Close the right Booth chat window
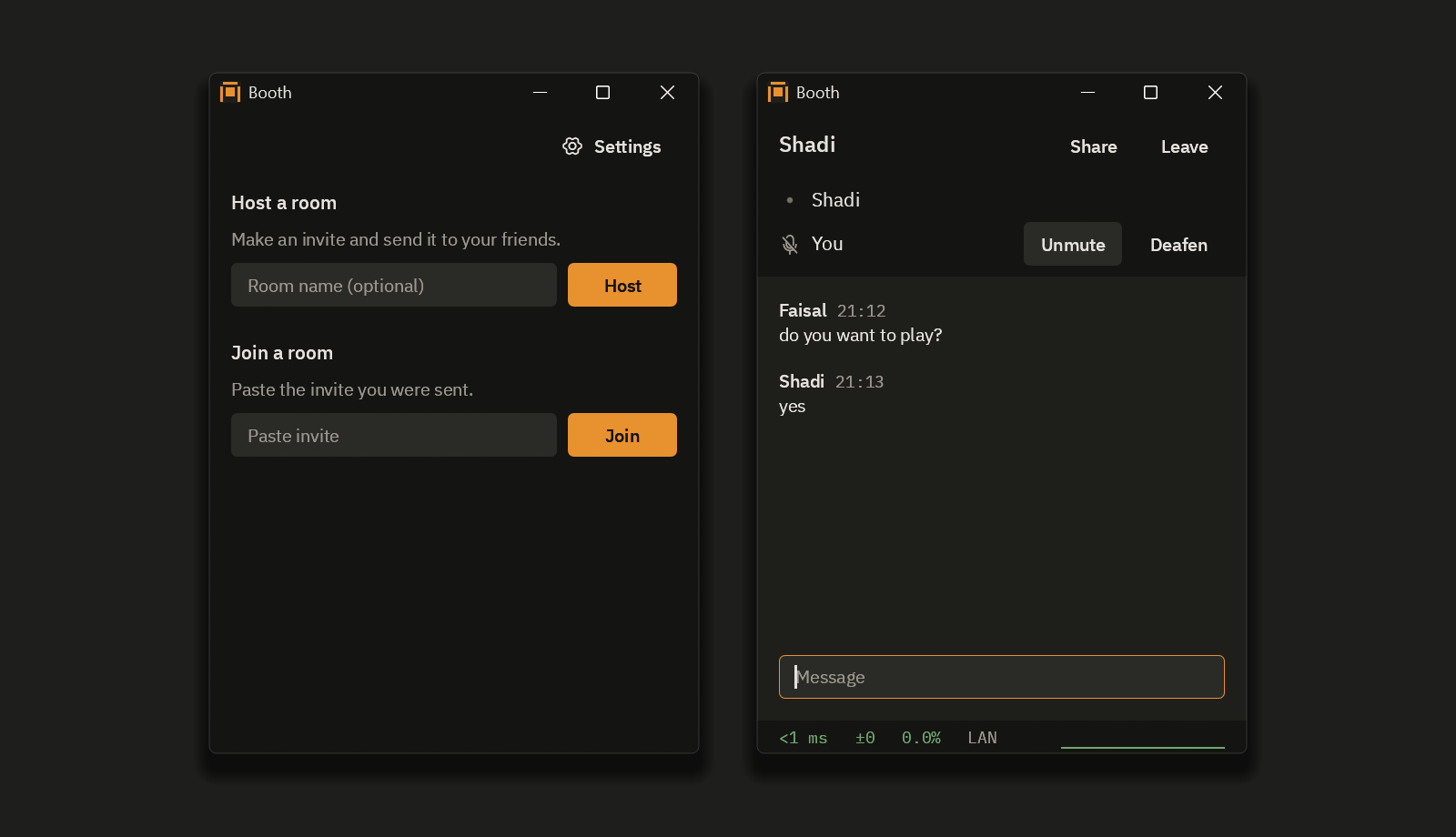 pos(1215,92)
